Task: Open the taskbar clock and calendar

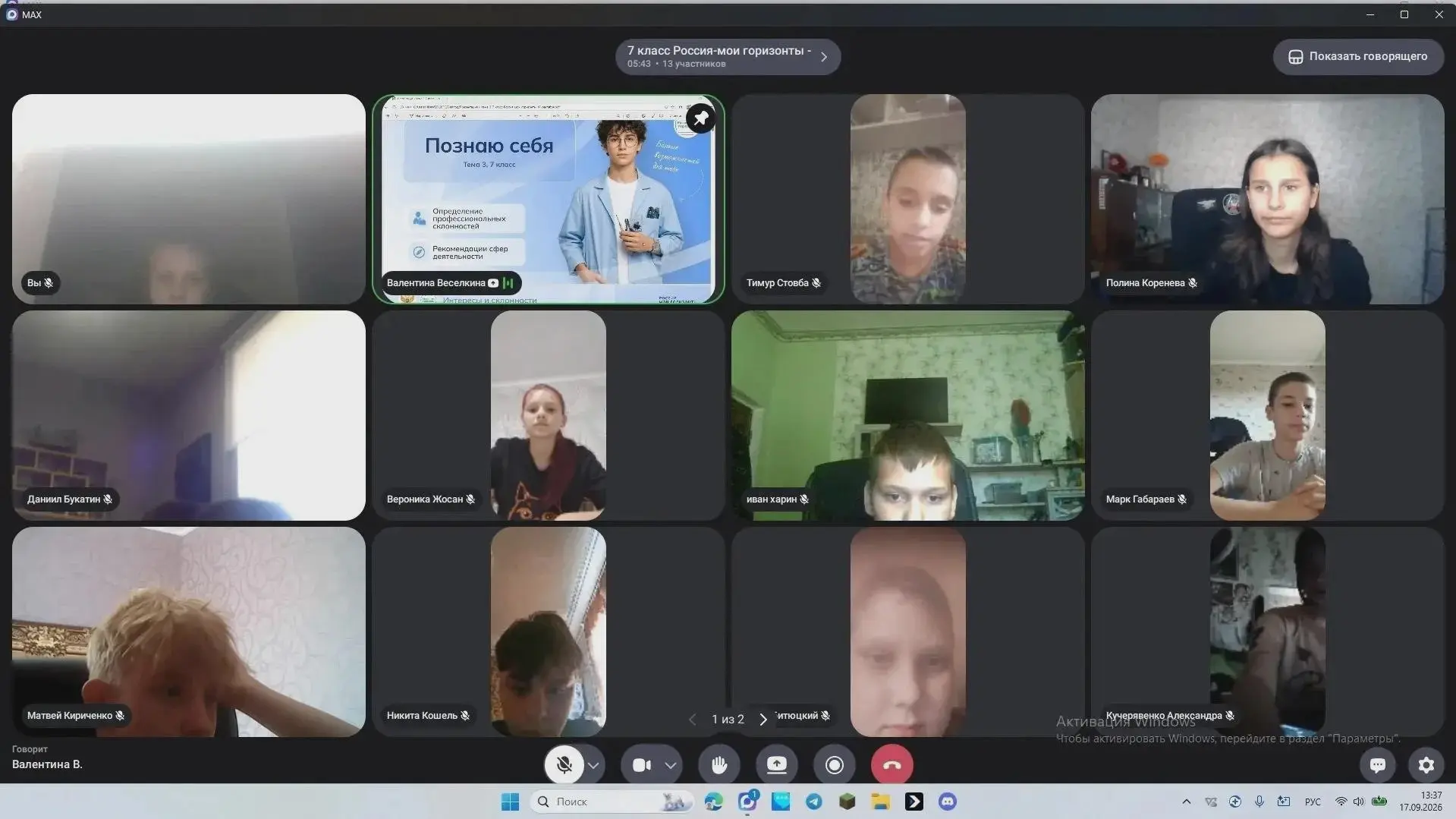Action: click(1421, 802)
